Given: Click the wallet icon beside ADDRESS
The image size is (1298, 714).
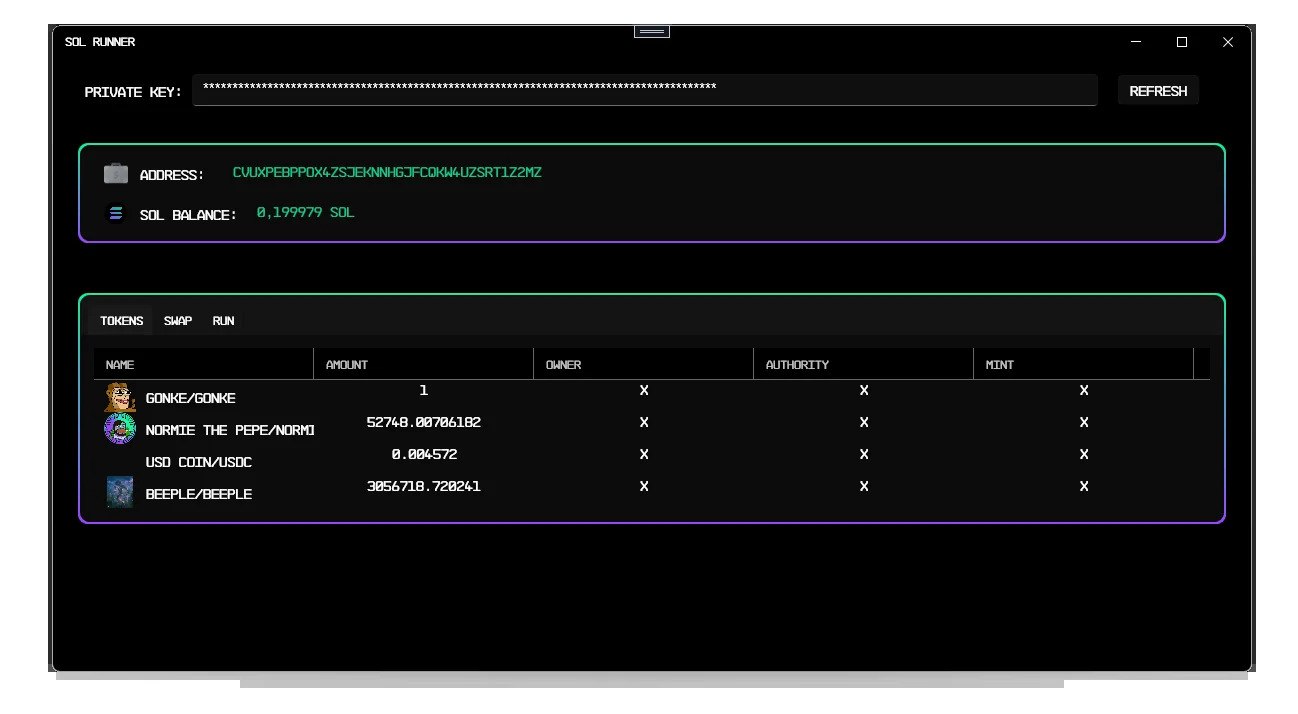Looking at the screenshot, I should tap(115, 173).
